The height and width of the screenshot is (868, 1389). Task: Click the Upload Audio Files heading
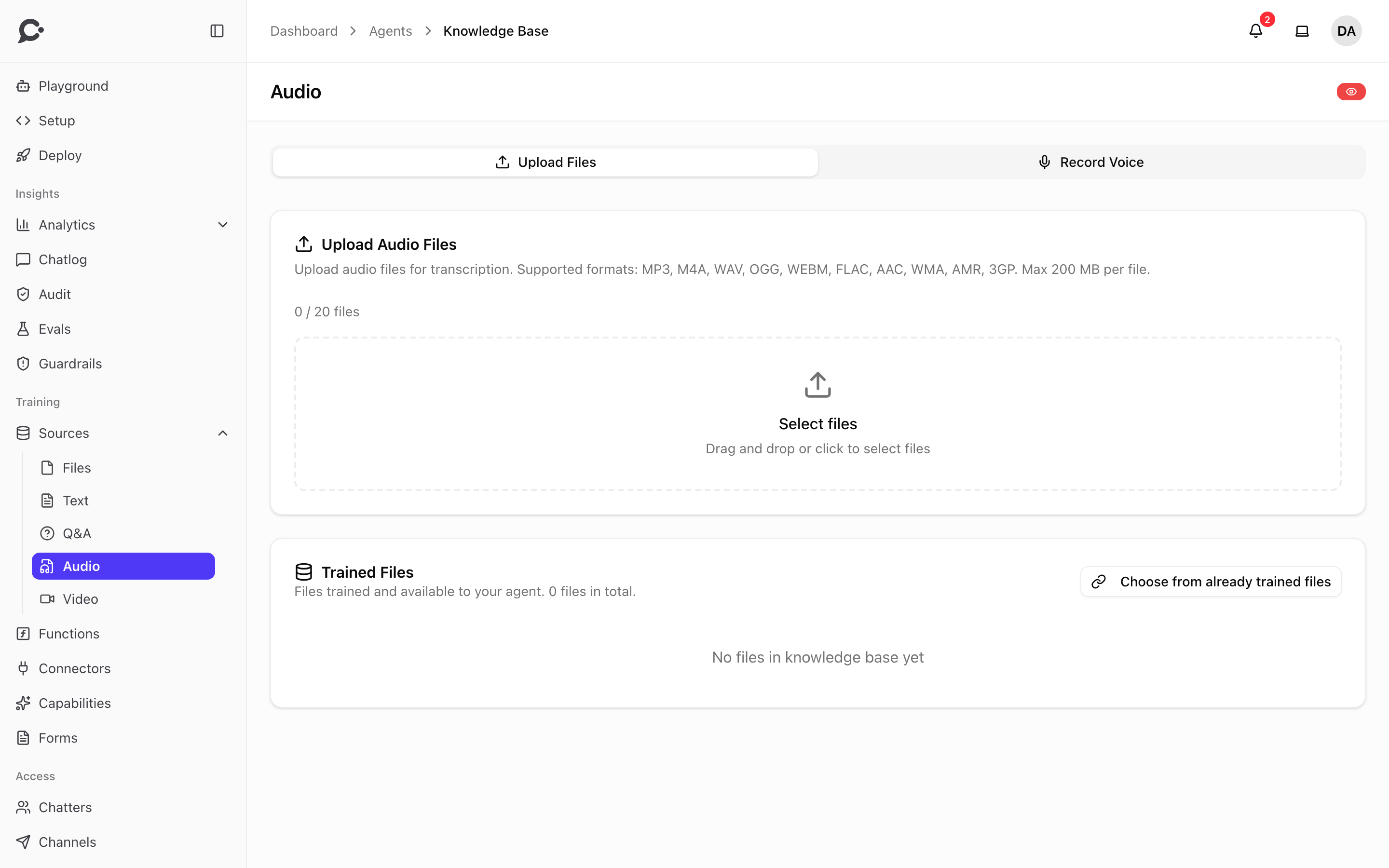click(389, 244)
